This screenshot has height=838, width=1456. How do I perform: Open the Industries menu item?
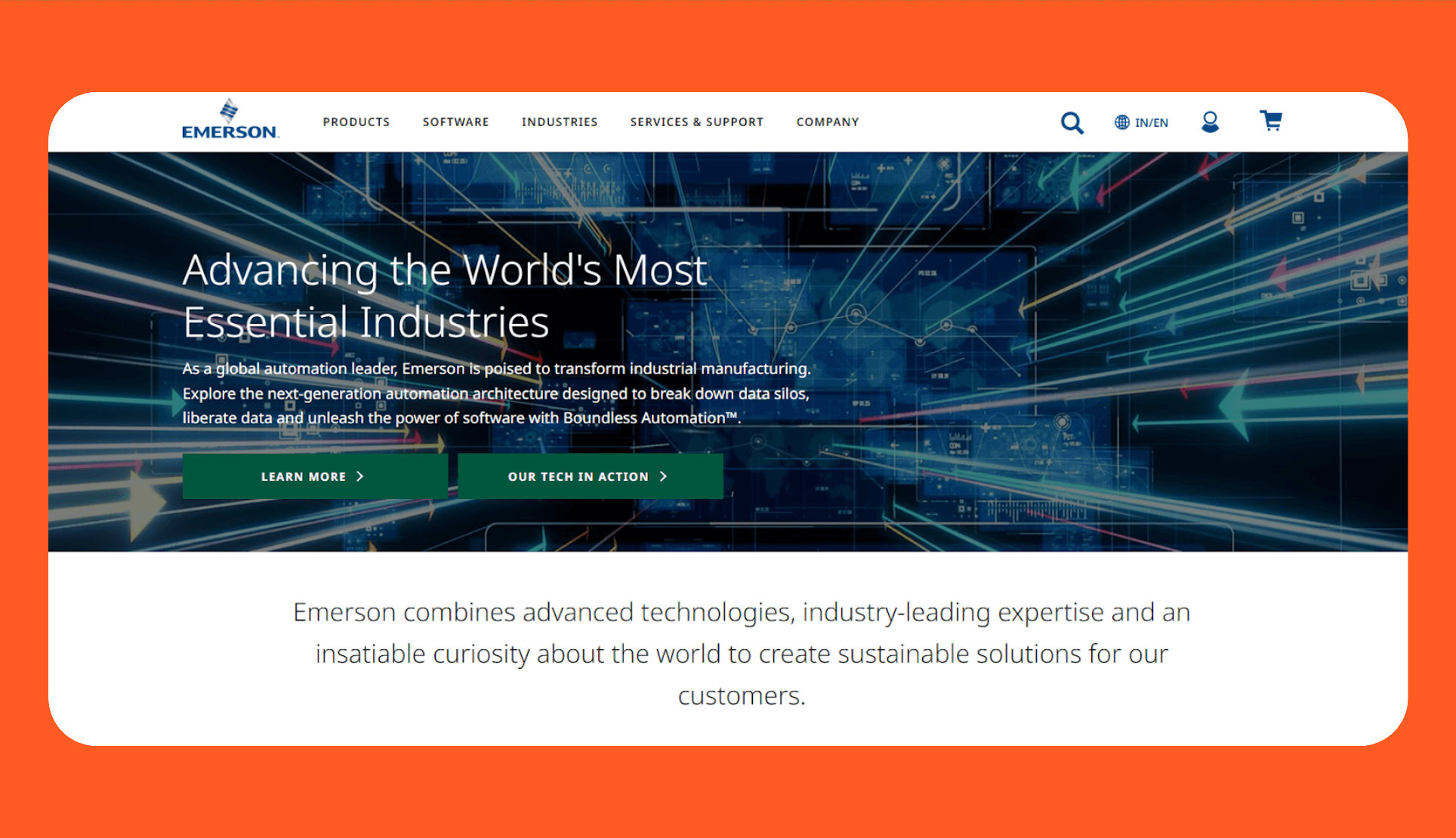point(559,122)
